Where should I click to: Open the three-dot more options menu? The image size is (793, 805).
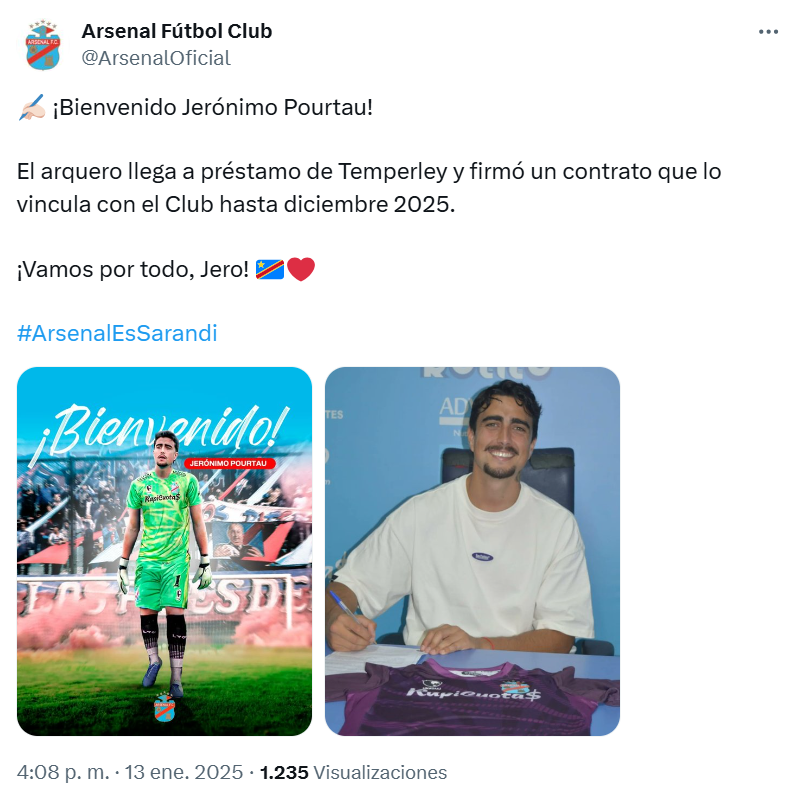(768, 32)
